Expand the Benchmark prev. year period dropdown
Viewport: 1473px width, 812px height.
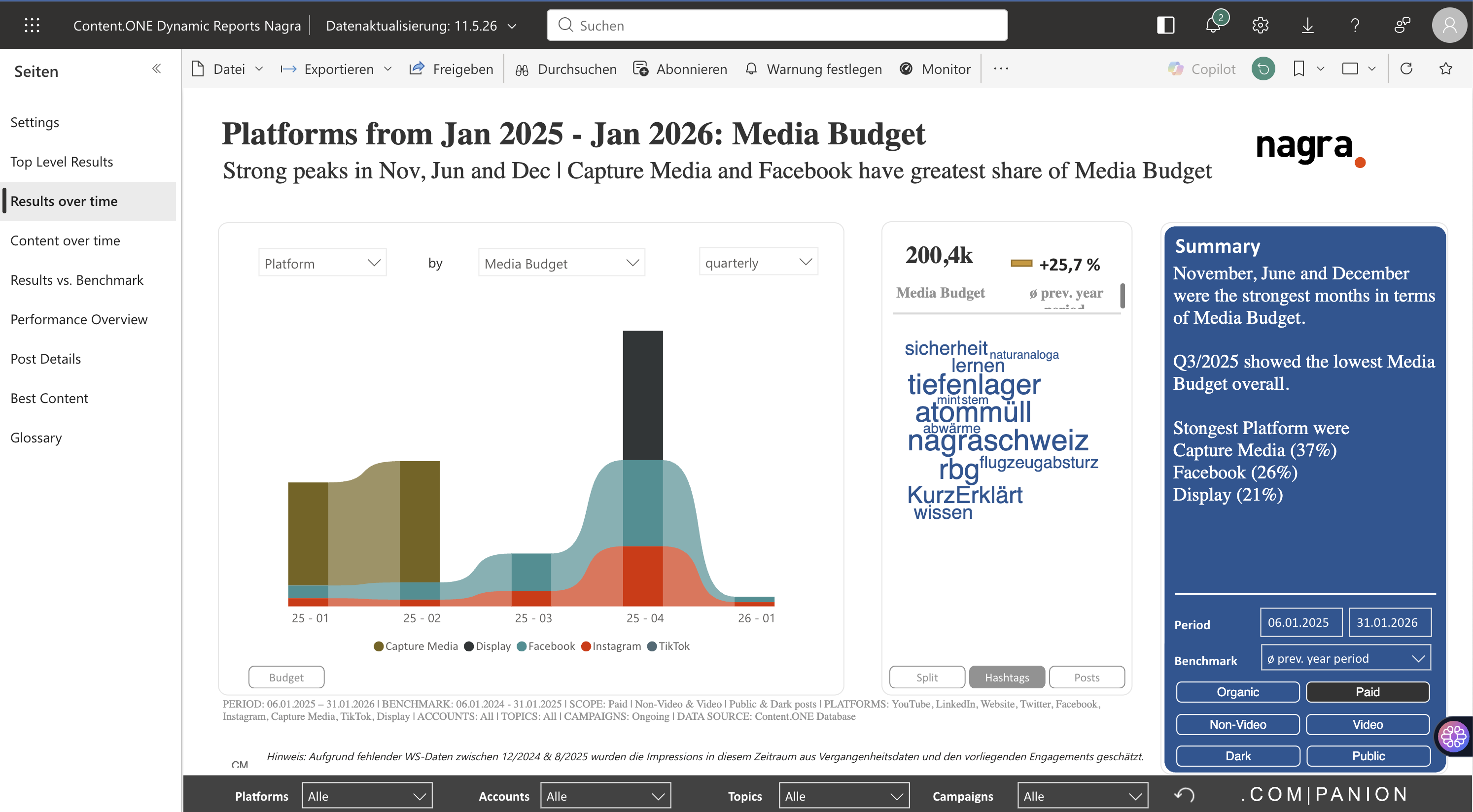click(1345, 658)
